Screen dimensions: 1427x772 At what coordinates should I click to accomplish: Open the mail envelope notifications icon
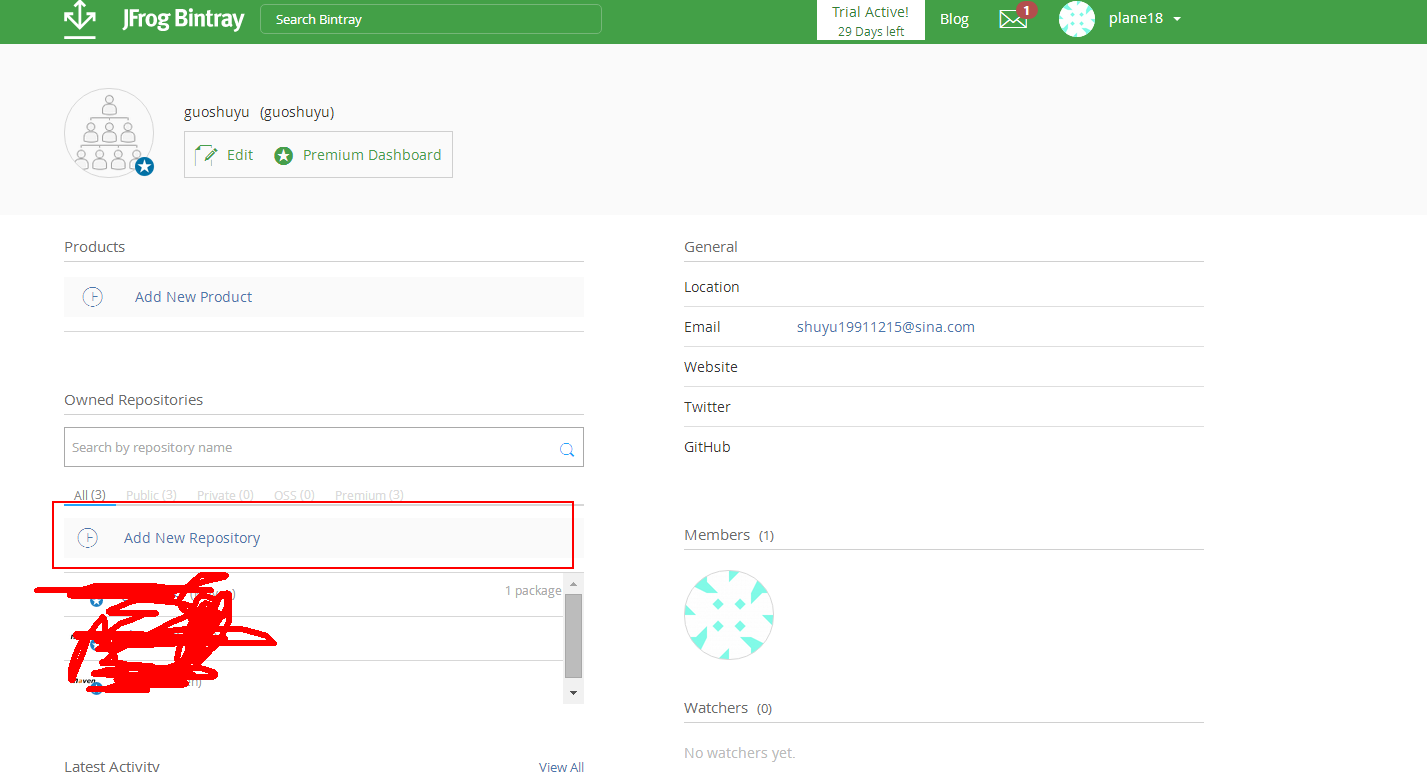pos(1013,19)
